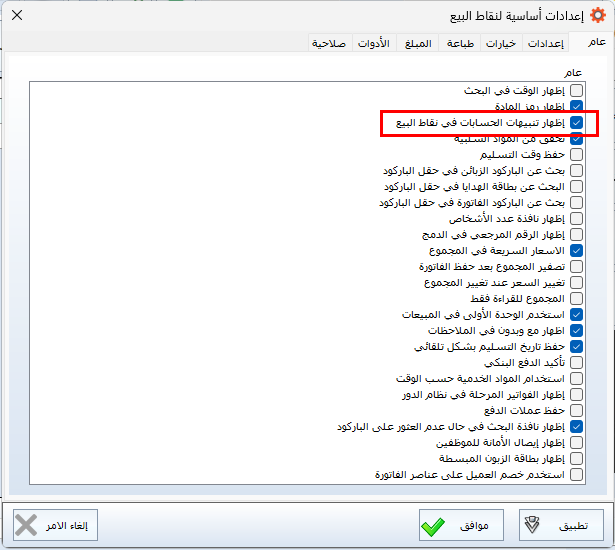This screenshot has height=550, width=615.
Task: Switch to the صلاحية tab
Action: click(x=329, y=44)
